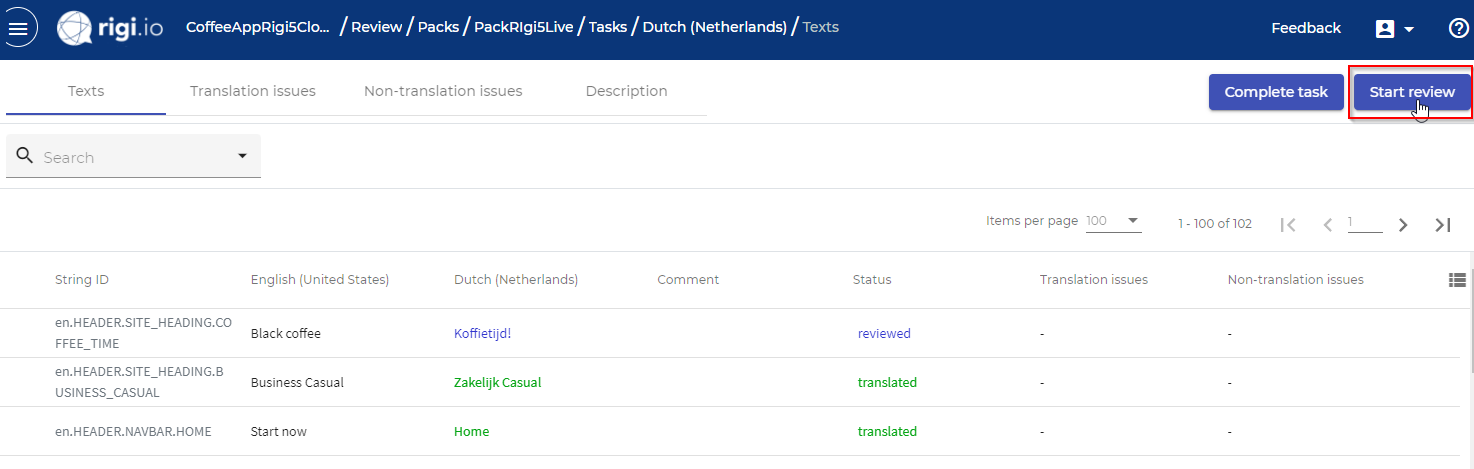
Task: Go to the first page of results
Action: pyautogui.click(x=1289, y=225)
